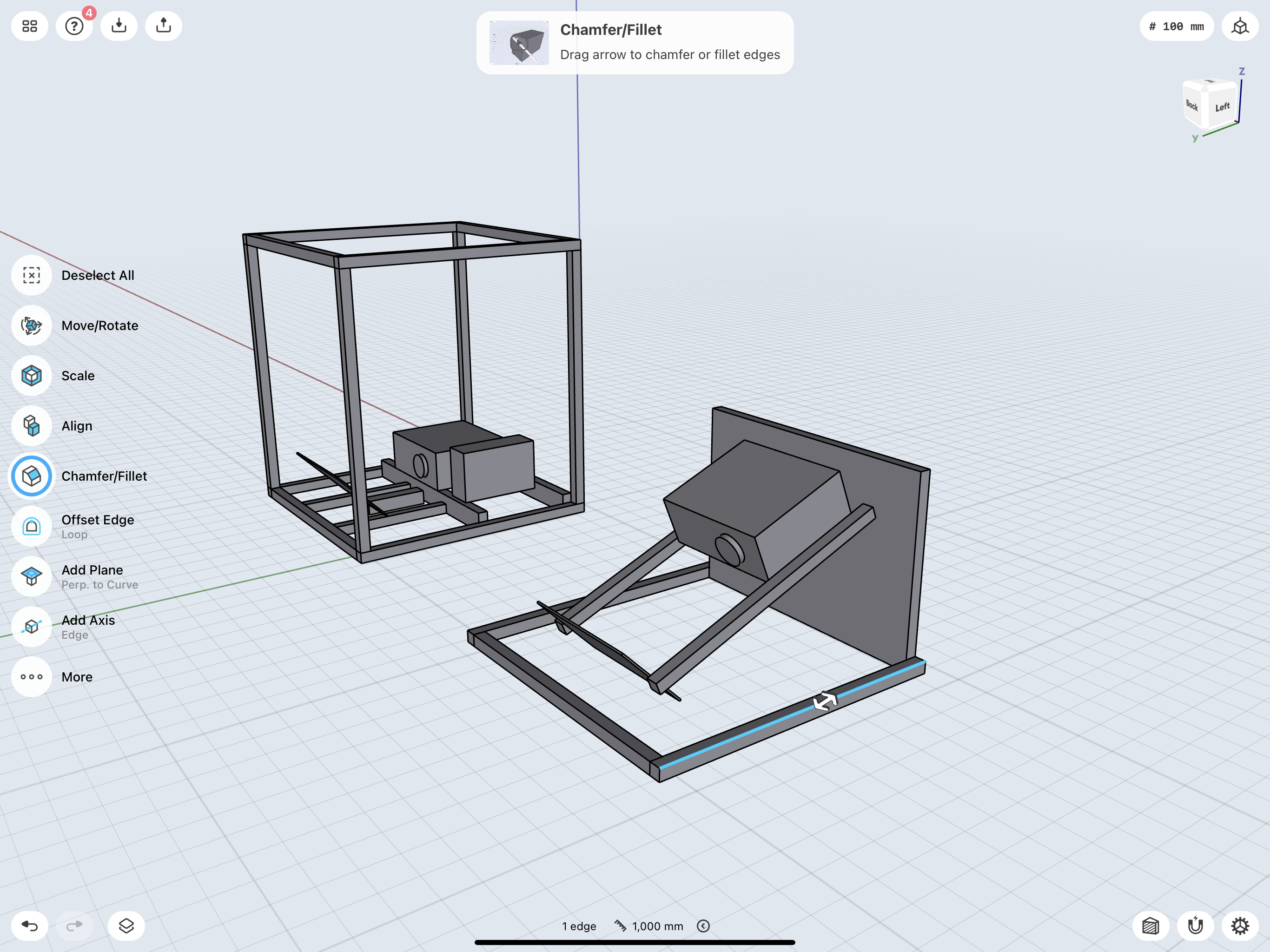Click the 'Add Axis' label
This screenshot has width=1270, height=952.
88,620
